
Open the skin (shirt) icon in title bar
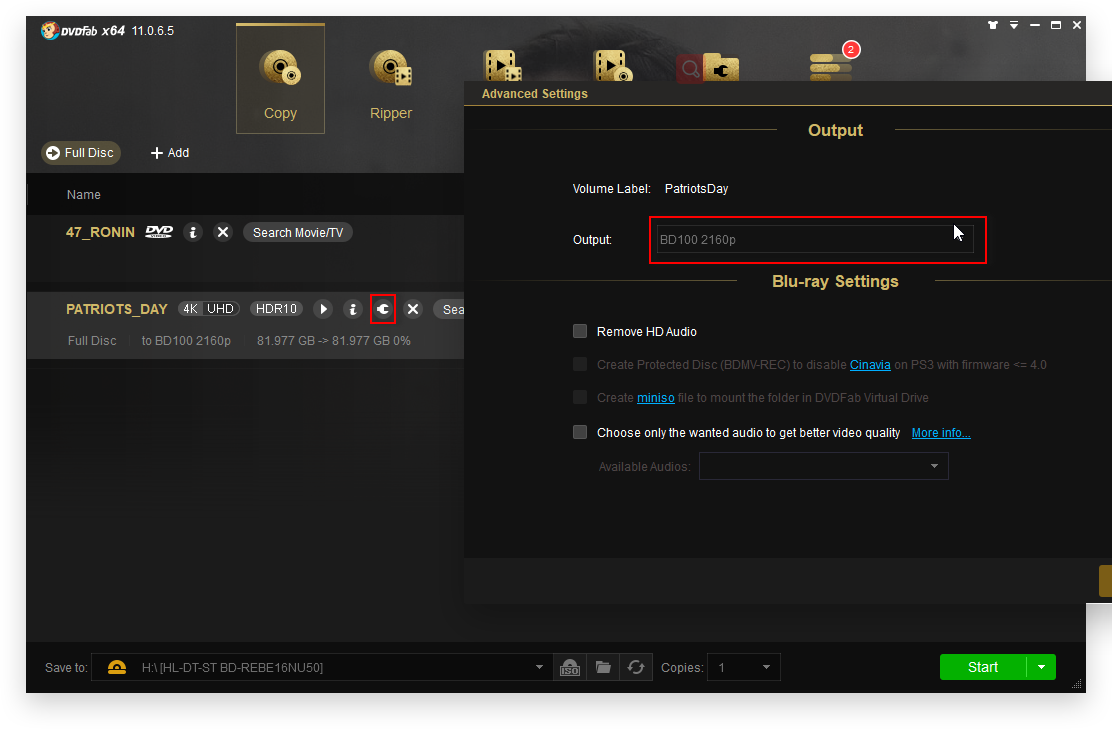(x=993, y=25)
